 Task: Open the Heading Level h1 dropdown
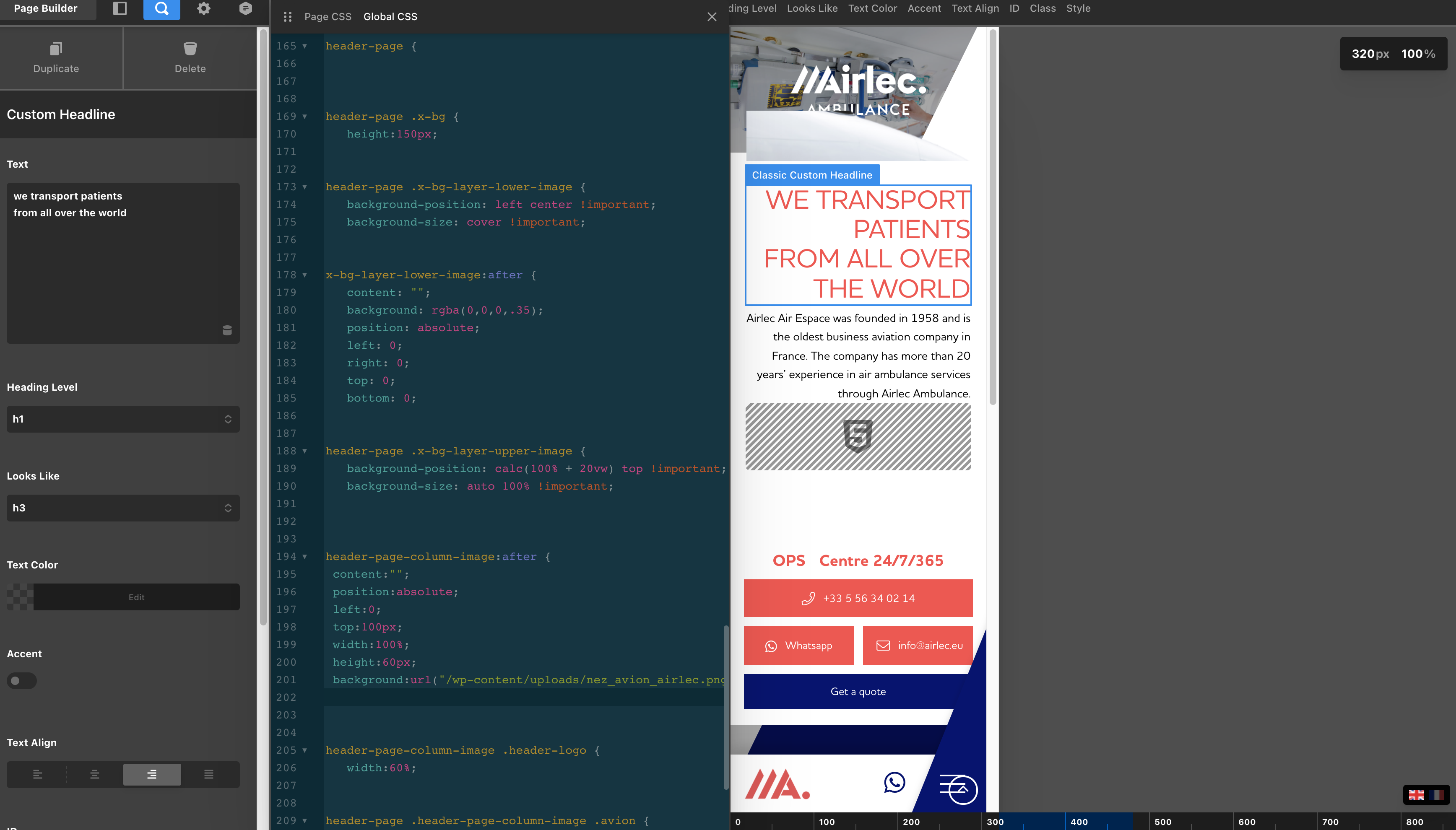122,419
